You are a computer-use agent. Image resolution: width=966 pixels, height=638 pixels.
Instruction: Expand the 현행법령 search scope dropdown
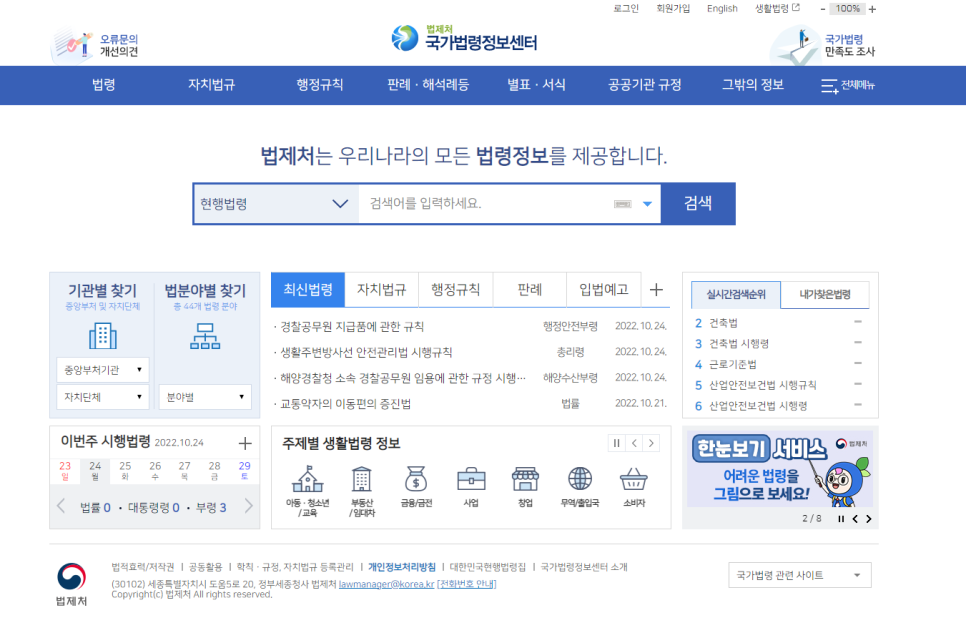tap(275, 204)
